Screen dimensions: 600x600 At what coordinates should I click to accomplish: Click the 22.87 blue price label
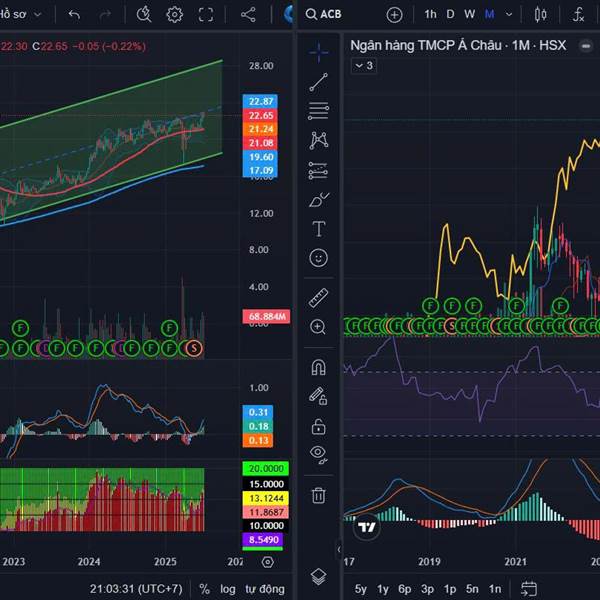260,101
